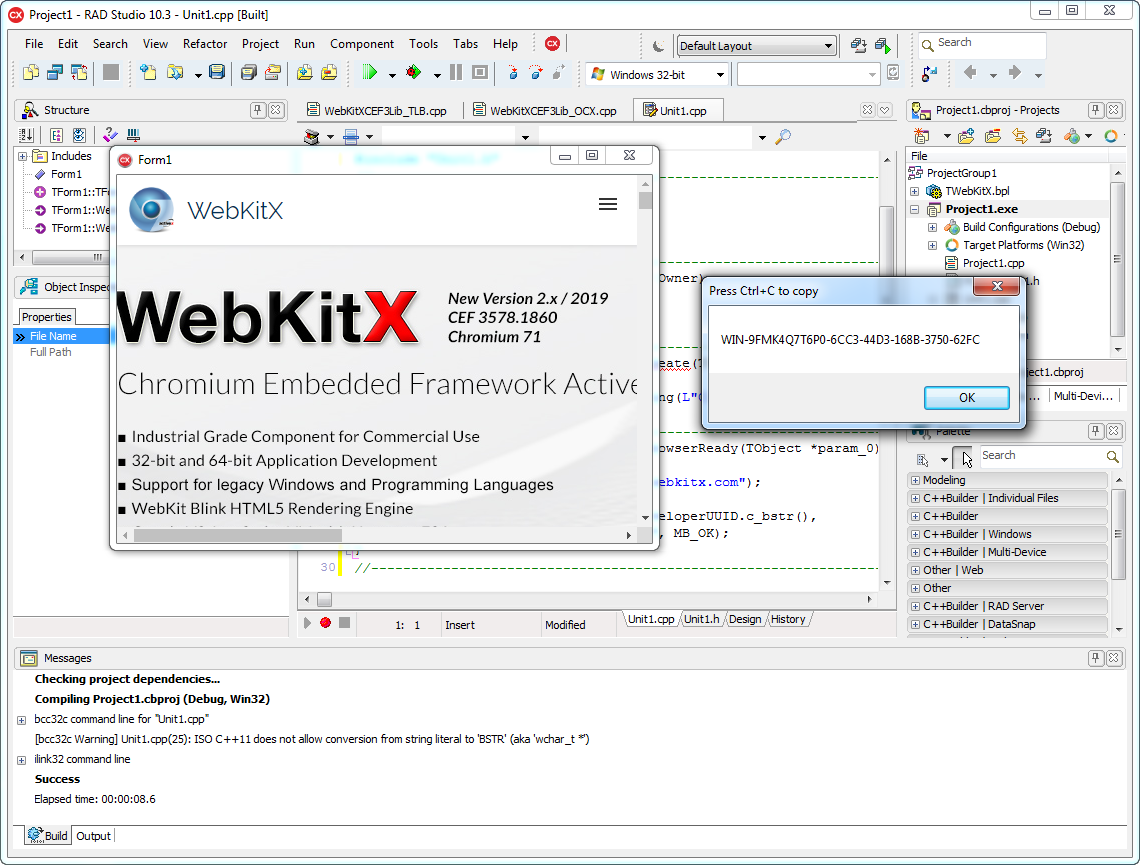Click the Add file to project icon
The image size is (1140, 865).
305,72
